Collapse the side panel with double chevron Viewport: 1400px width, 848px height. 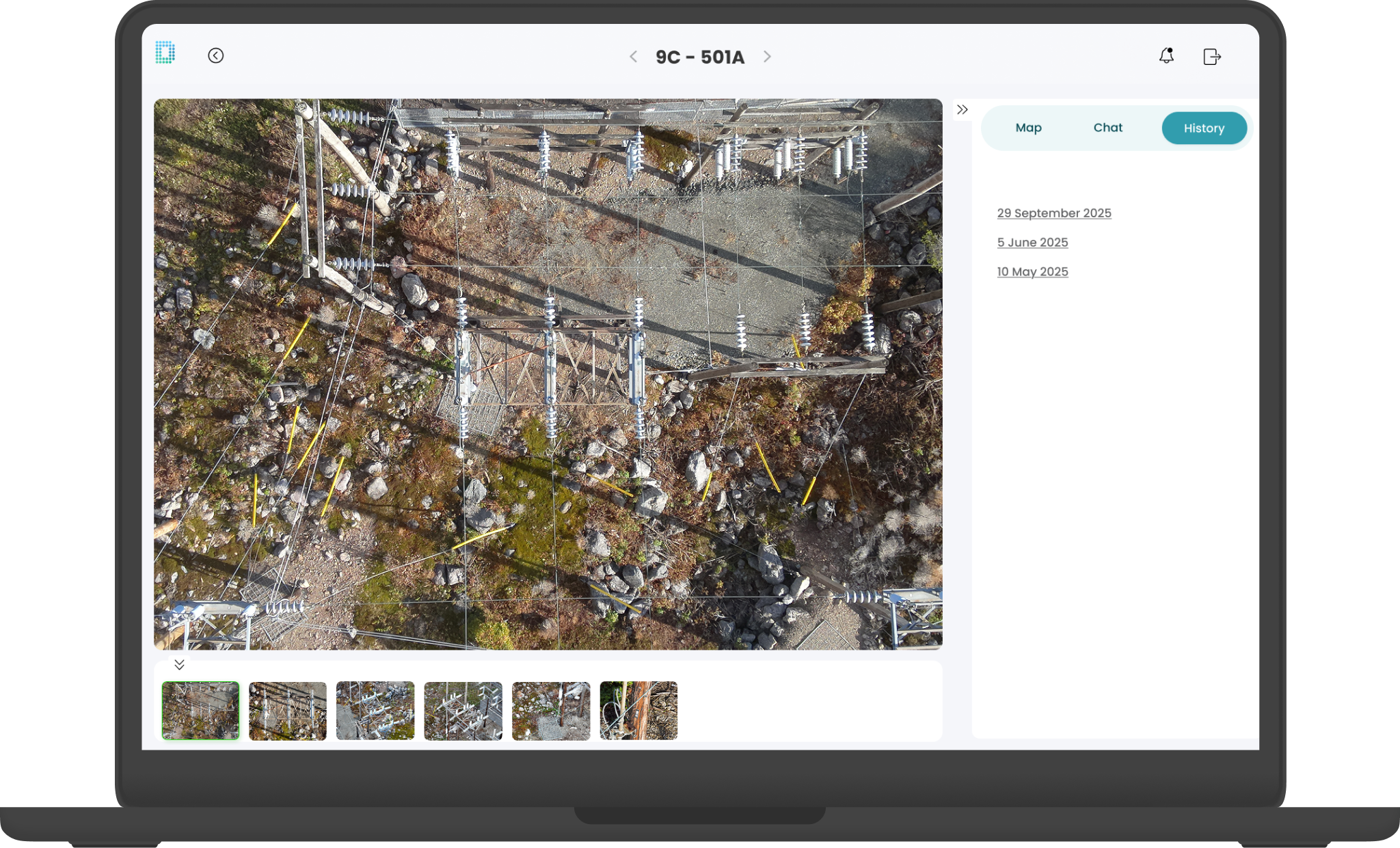(962, 110)
